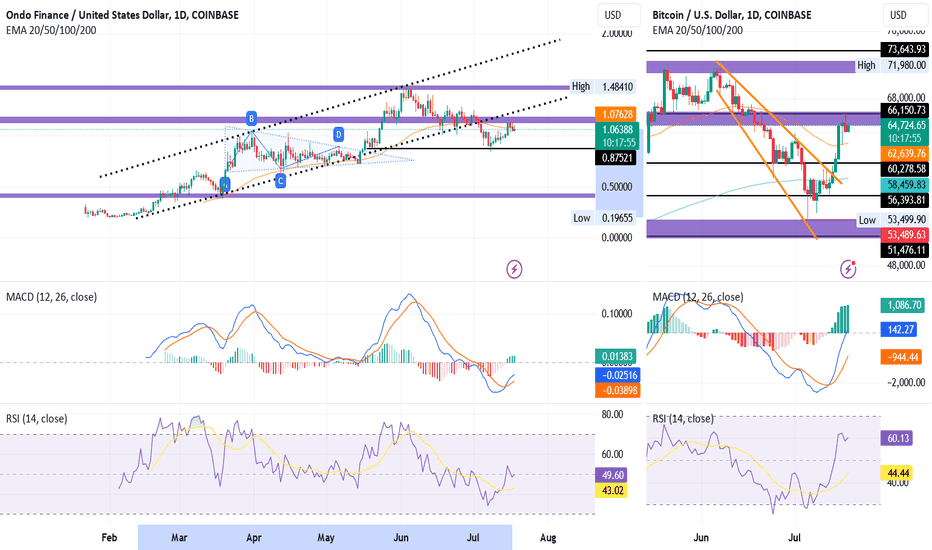The image size is (932, 550).
Task: Click the Aug label on the time axis
Action: (548, 538)
